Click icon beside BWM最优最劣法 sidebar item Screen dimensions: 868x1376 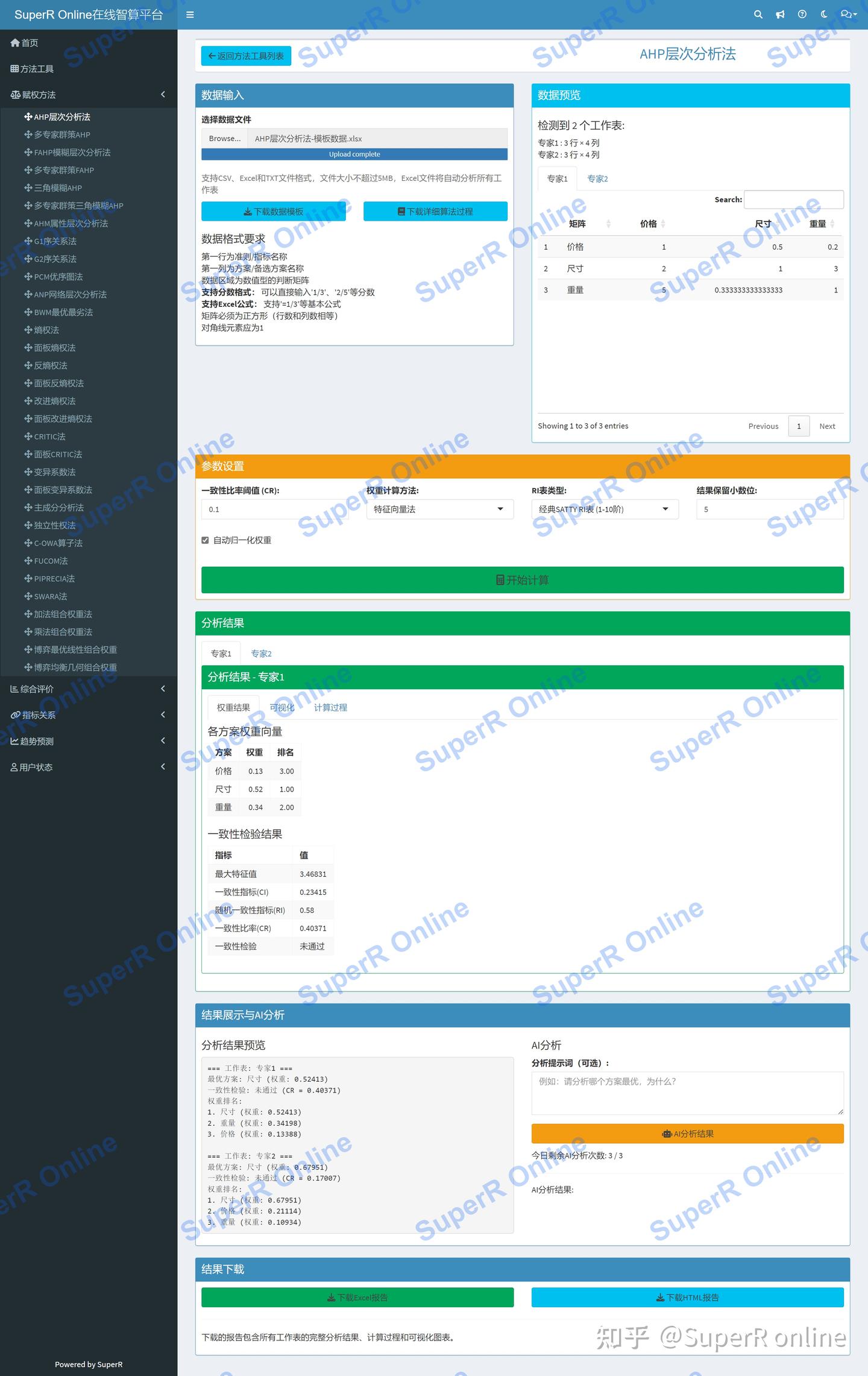click(x=28, y=312)
